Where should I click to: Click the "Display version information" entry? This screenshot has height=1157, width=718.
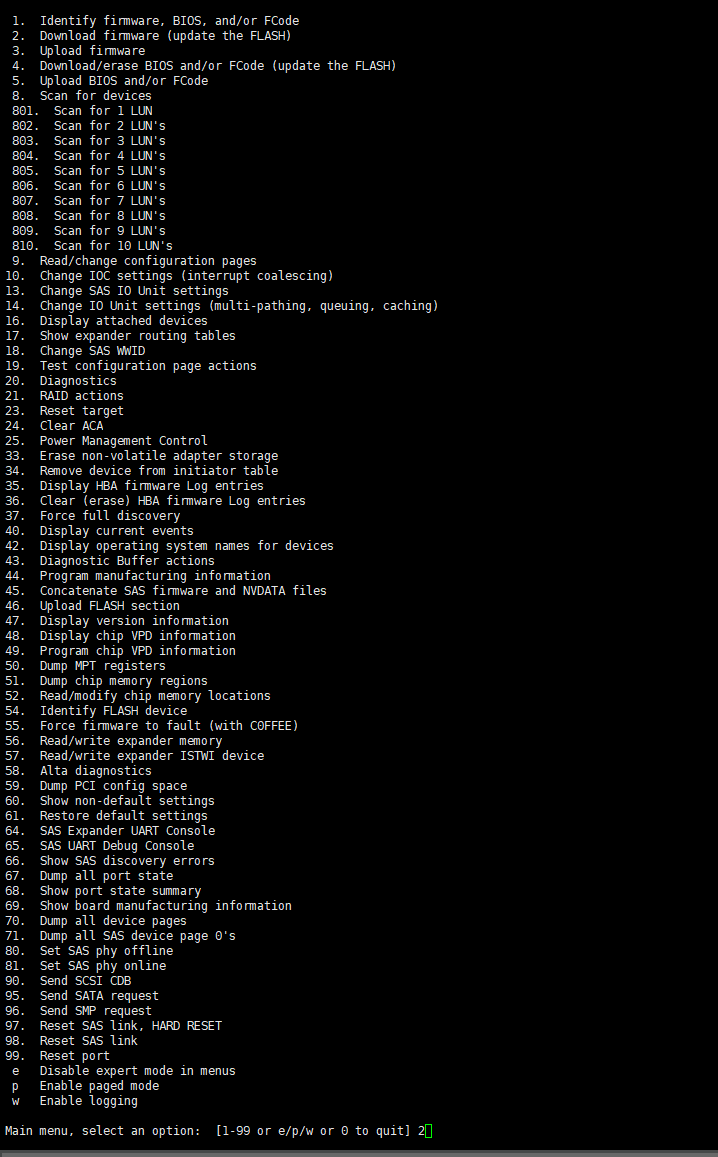[x=134, y=621]
